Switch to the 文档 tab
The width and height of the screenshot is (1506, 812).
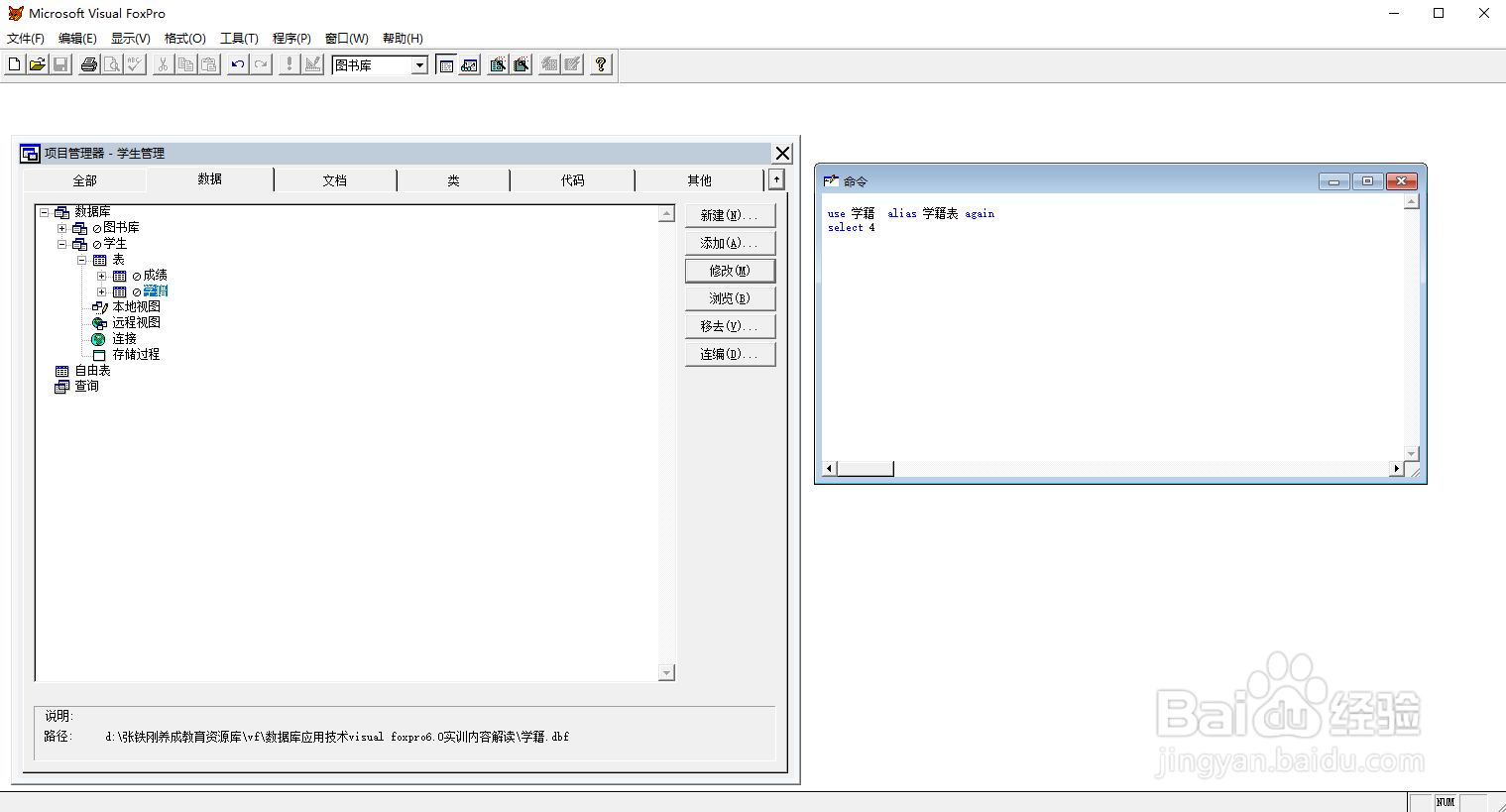[x=335, y=180]
